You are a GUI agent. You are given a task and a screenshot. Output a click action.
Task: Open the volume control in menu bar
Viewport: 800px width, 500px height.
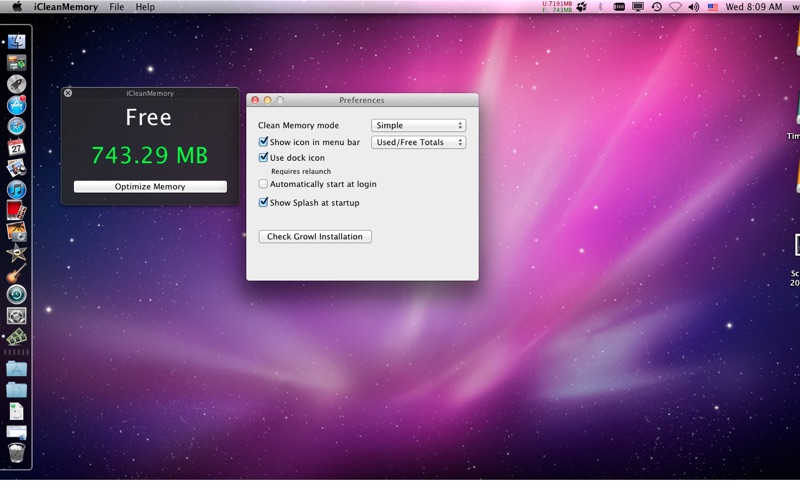[x=693, y=7]
